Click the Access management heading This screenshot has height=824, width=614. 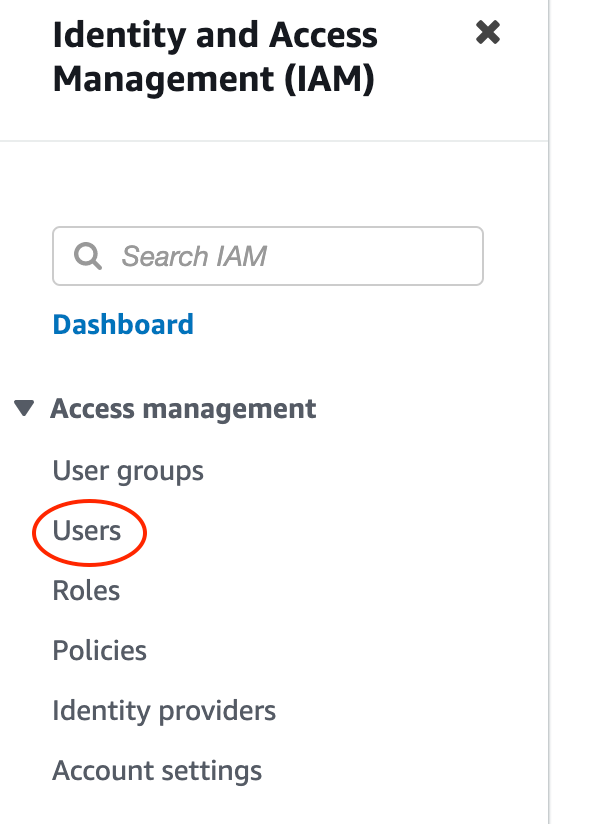183,409
